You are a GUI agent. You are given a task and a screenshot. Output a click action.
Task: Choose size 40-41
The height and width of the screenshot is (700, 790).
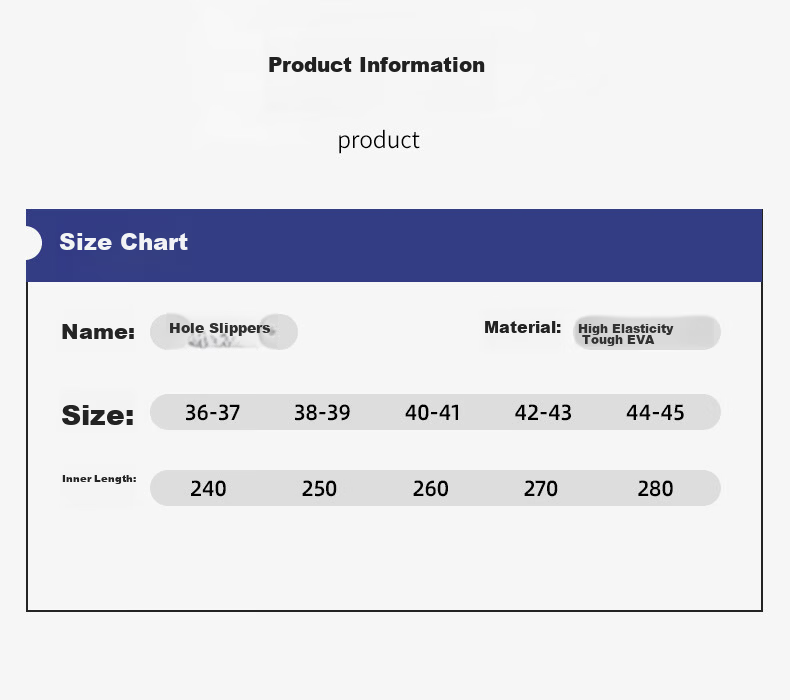coord(432,413)
